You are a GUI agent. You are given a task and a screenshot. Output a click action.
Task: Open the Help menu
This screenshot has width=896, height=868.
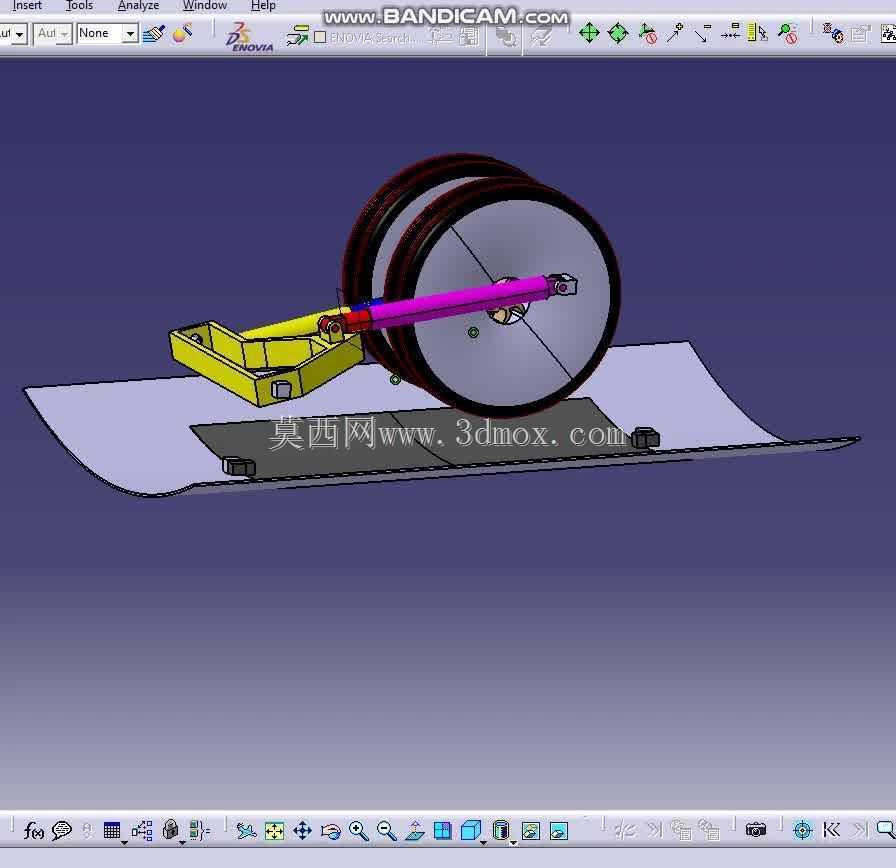click(x=263, y=6)
